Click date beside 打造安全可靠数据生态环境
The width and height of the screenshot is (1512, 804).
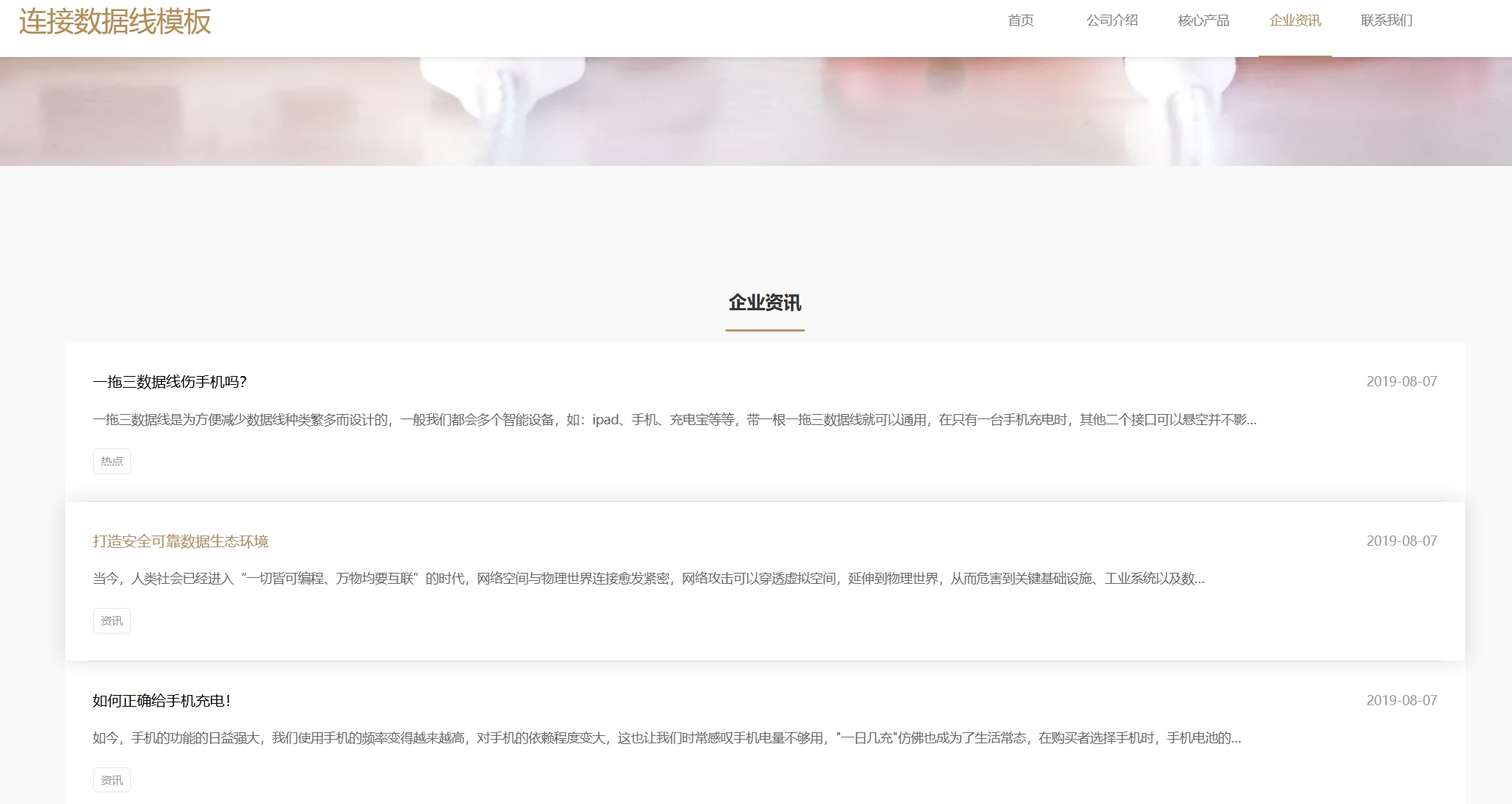[1401, 541]
